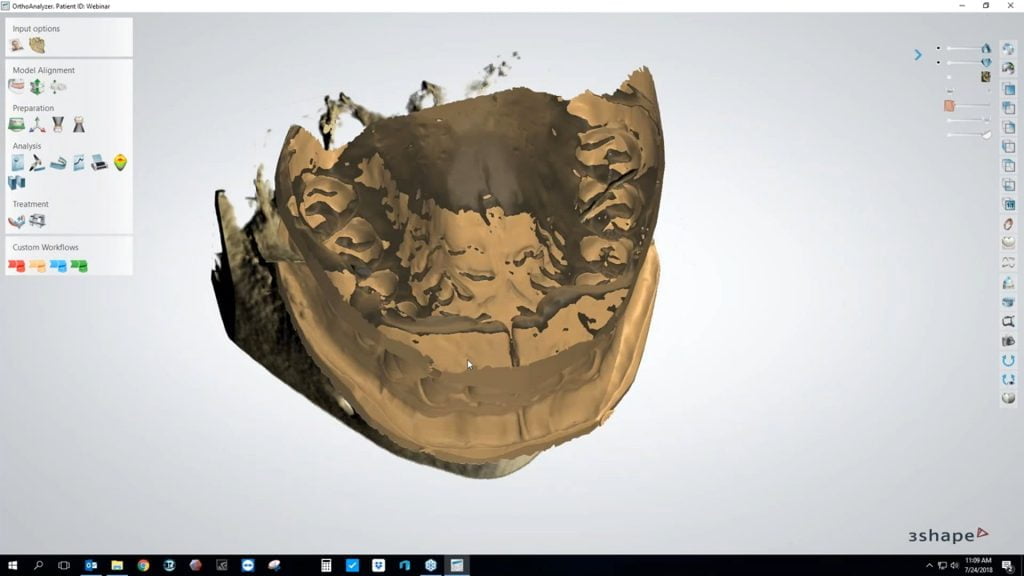Click the green arrows alignment icon

pyautogui.click(x=37, y=87)
